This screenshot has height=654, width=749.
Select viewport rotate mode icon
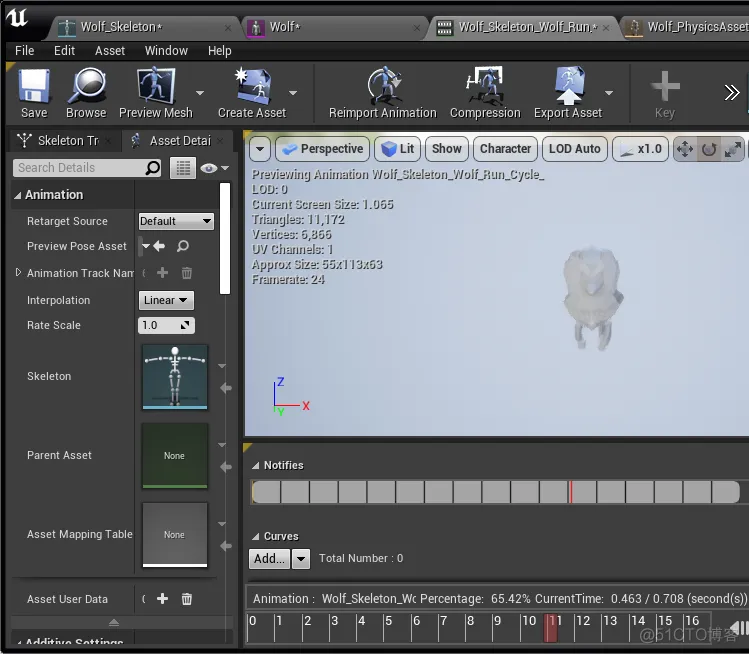[x=709, y=150]
